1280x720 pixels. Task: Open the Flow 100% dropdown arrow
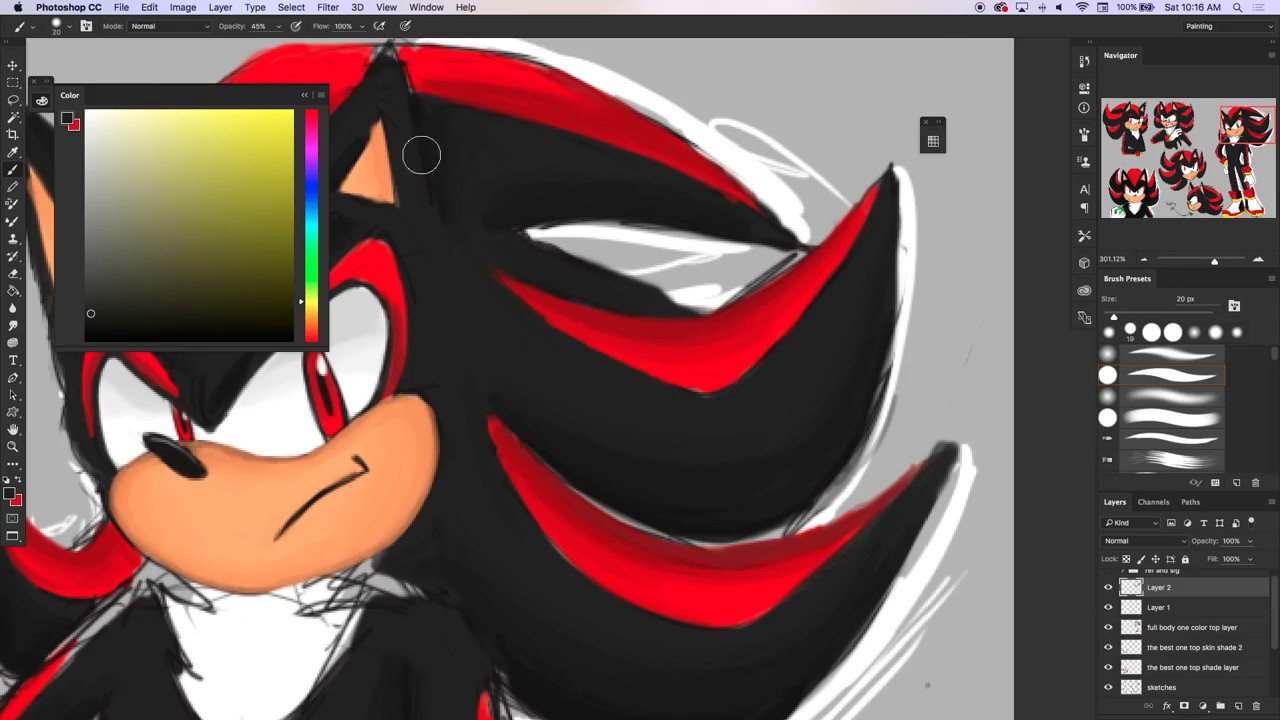tap(360, 26)
